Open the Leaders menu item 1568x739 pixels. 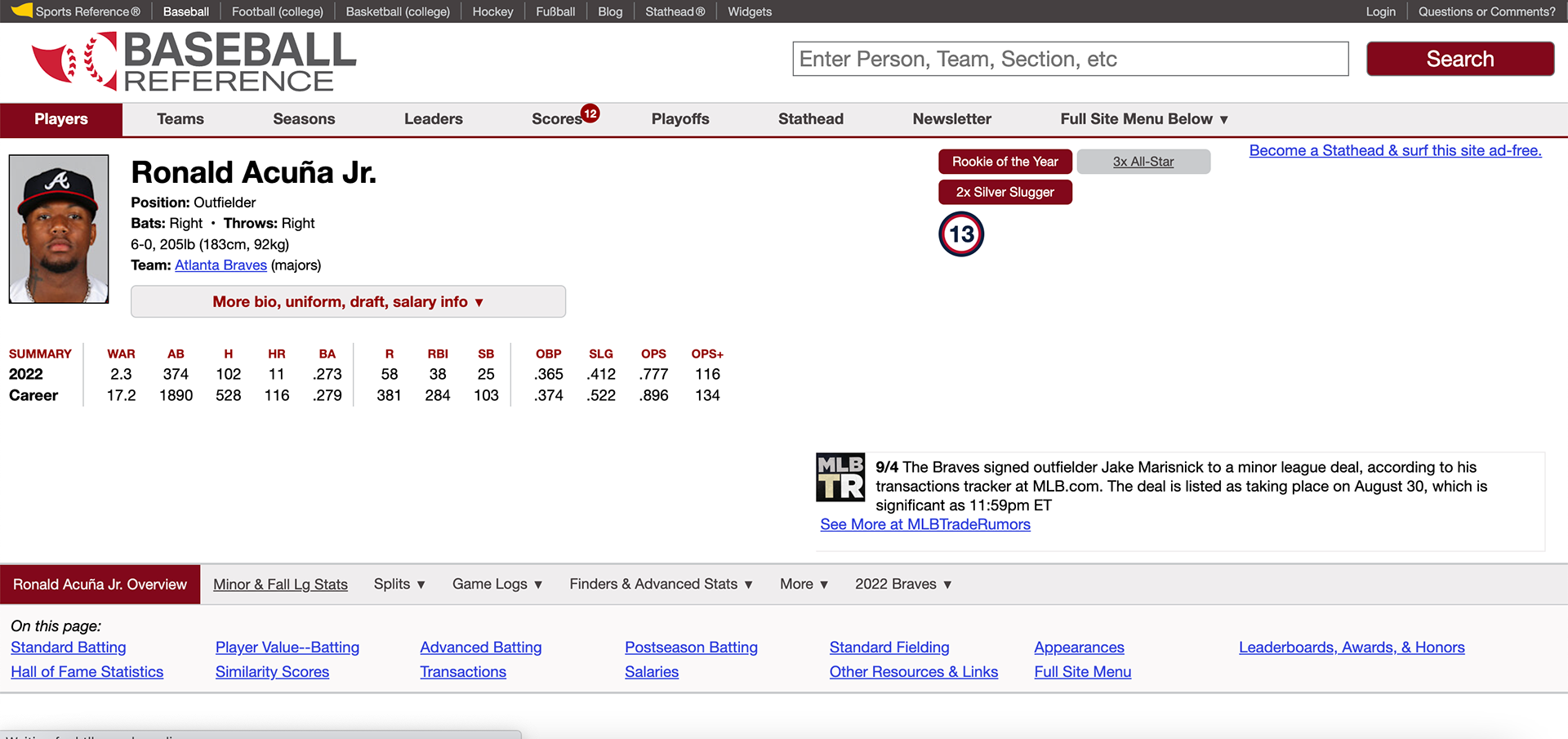click(434, 119)
